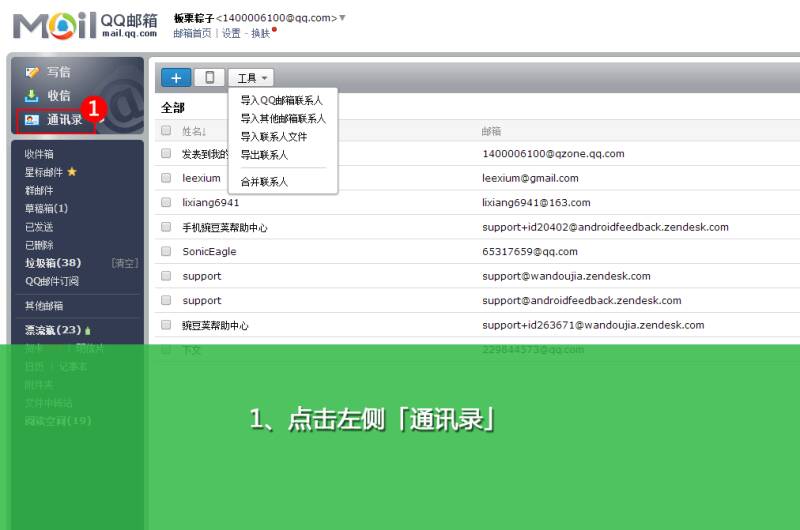This screenshot has height=530, width=800.
Task: Check the box for 手机豌豆荚帮助中心 contact
Action: click(166, 226)
